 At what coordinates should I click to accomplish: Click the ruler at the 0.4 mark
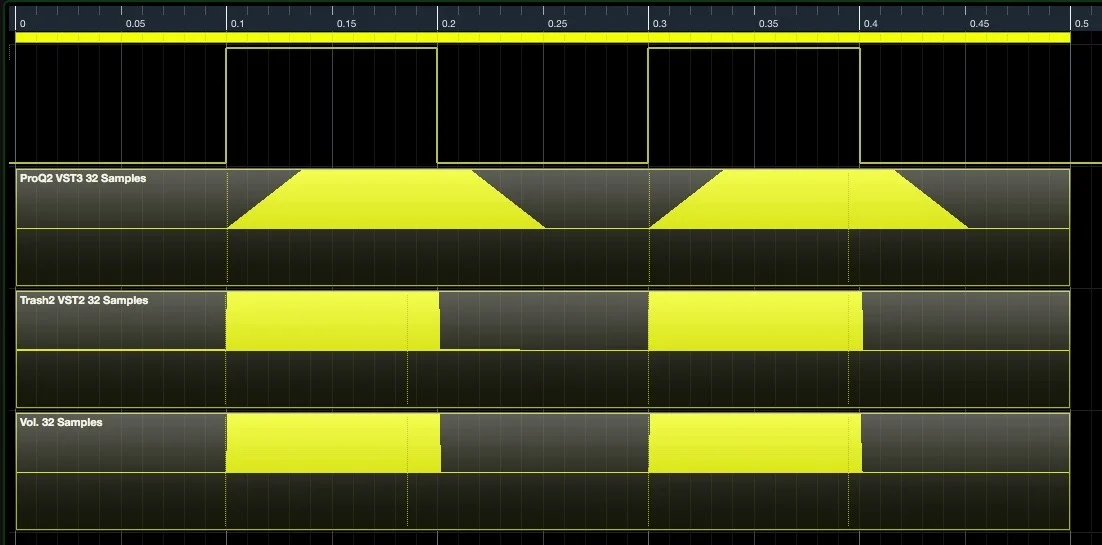pyautogui.click(x=871, y=24)
